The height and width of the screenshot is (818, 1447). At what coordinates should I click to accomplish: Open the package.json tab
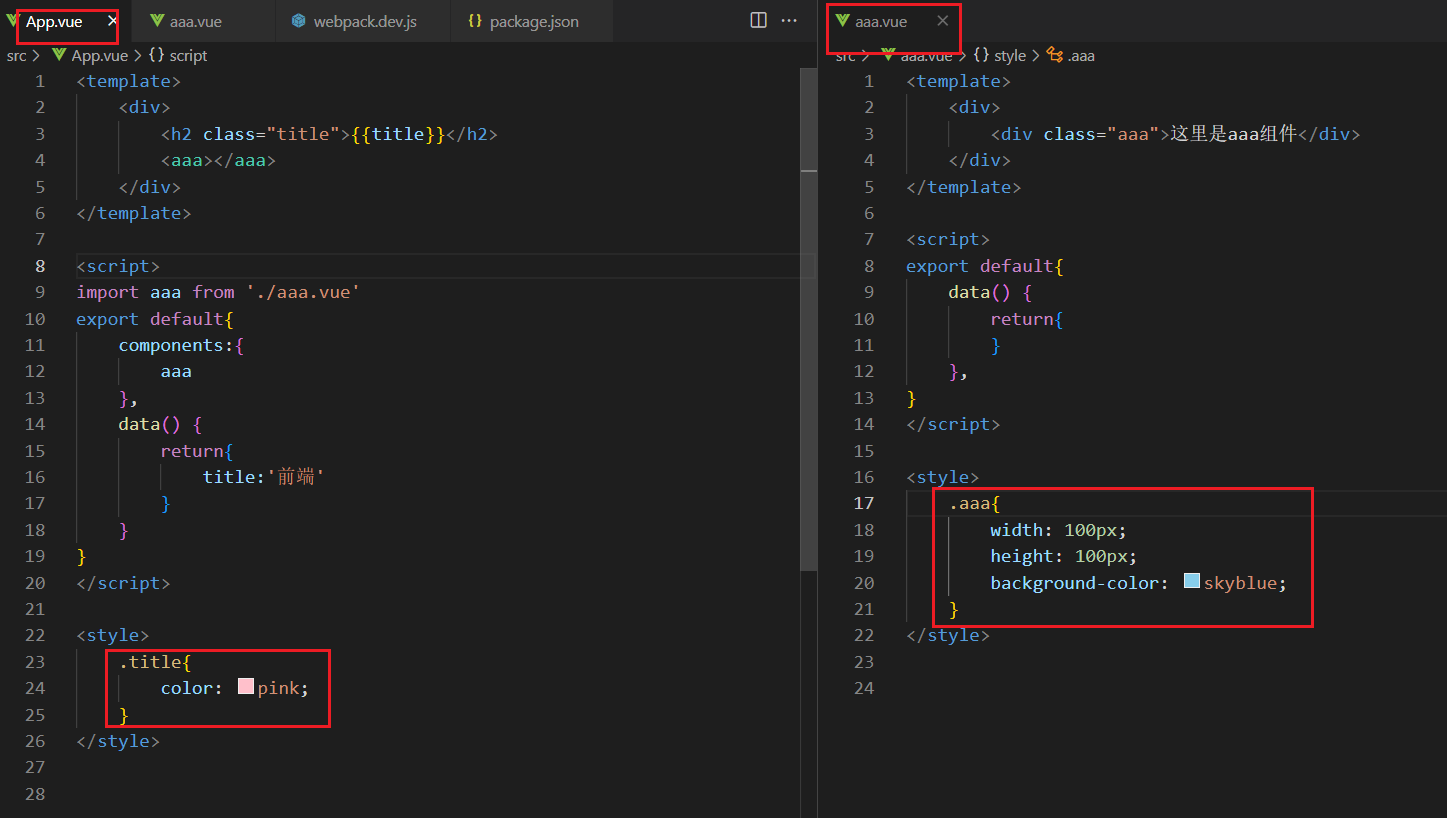tap(534, 21)
